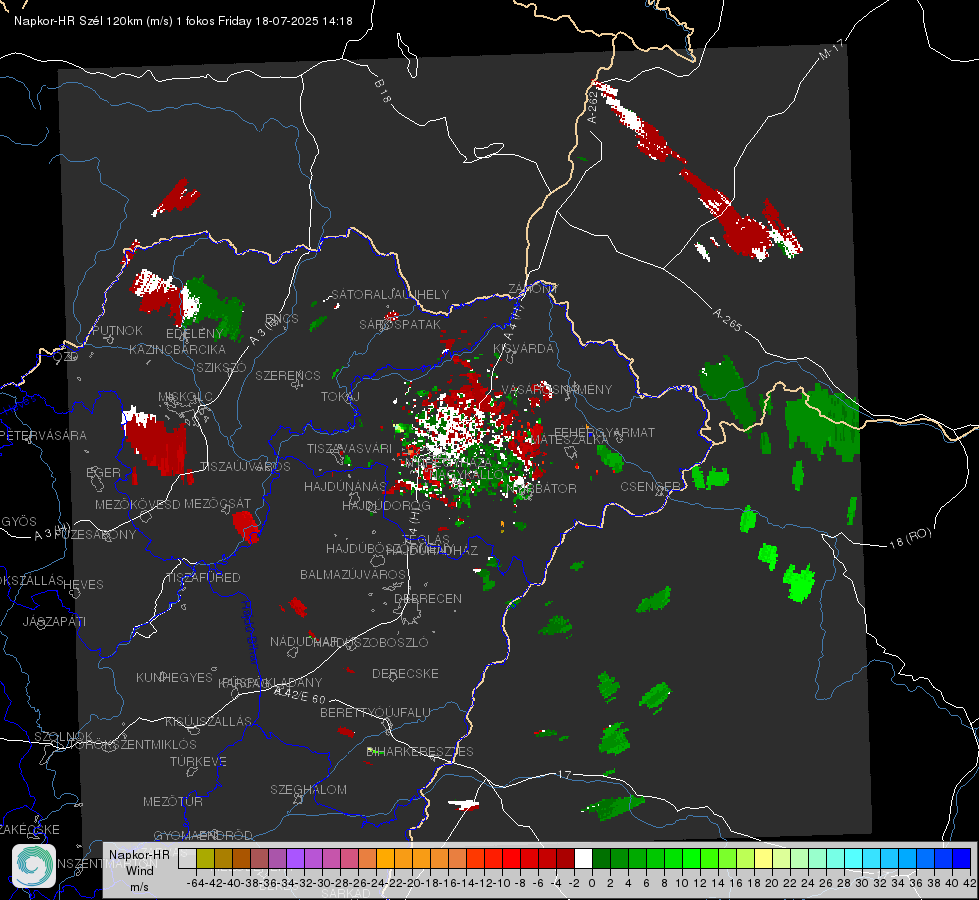This screenshot has width=979, height=900.
Task: Click the MISKOLC city label
Action: coord(185,397)
